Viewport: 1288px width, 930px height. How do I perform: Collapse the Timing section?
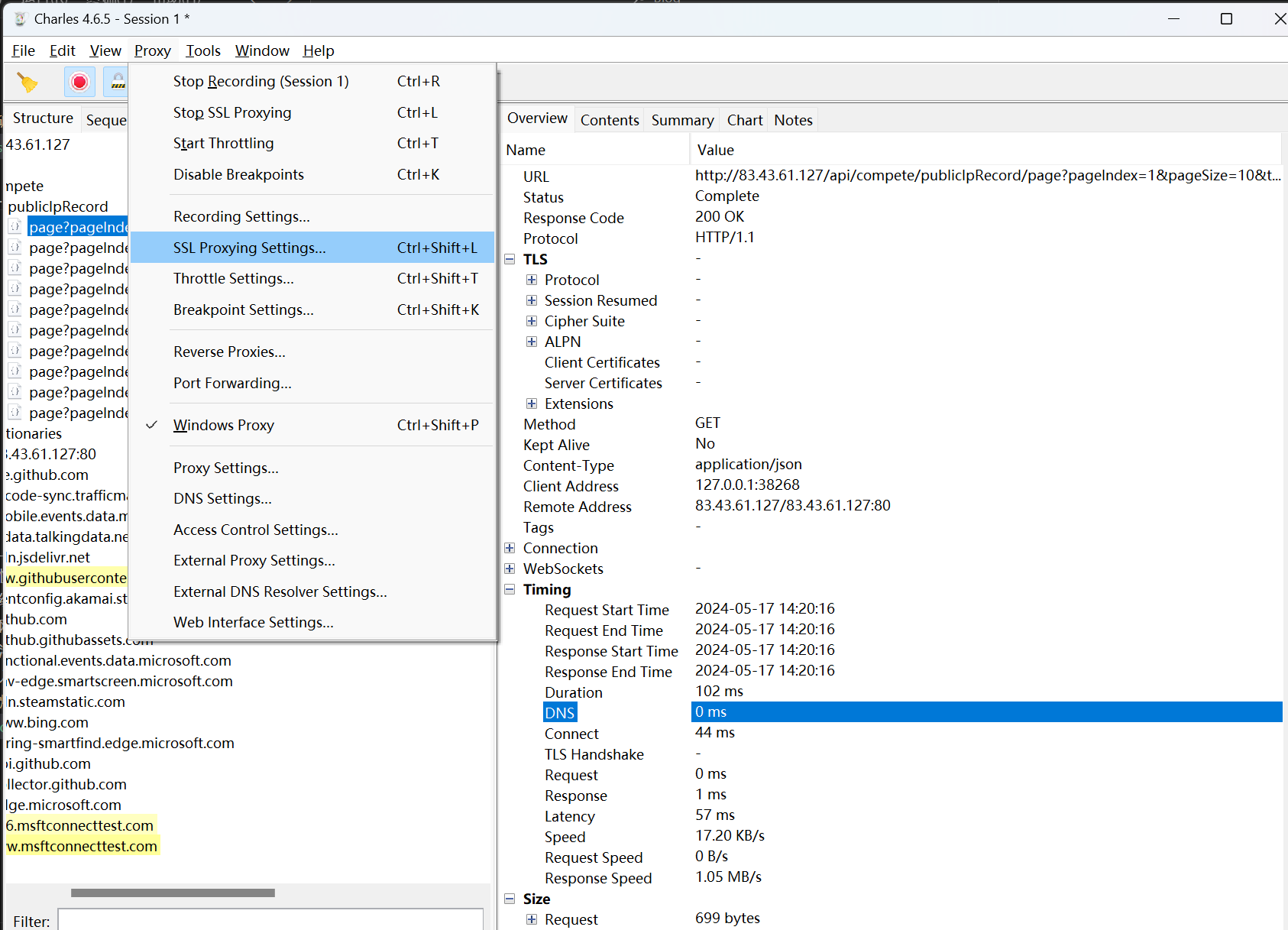tap(510, 589)
